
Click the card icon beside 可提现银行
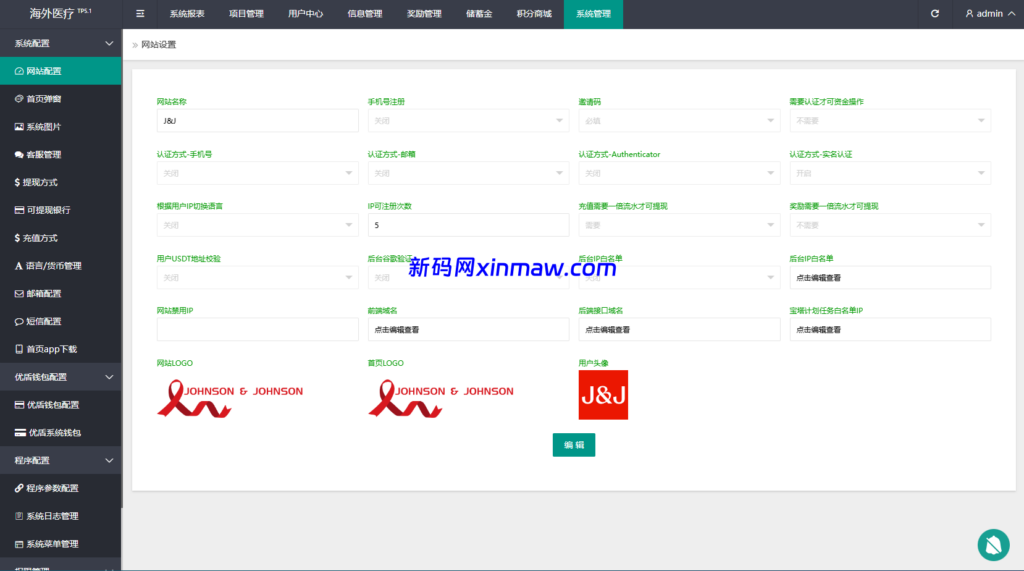19,210
